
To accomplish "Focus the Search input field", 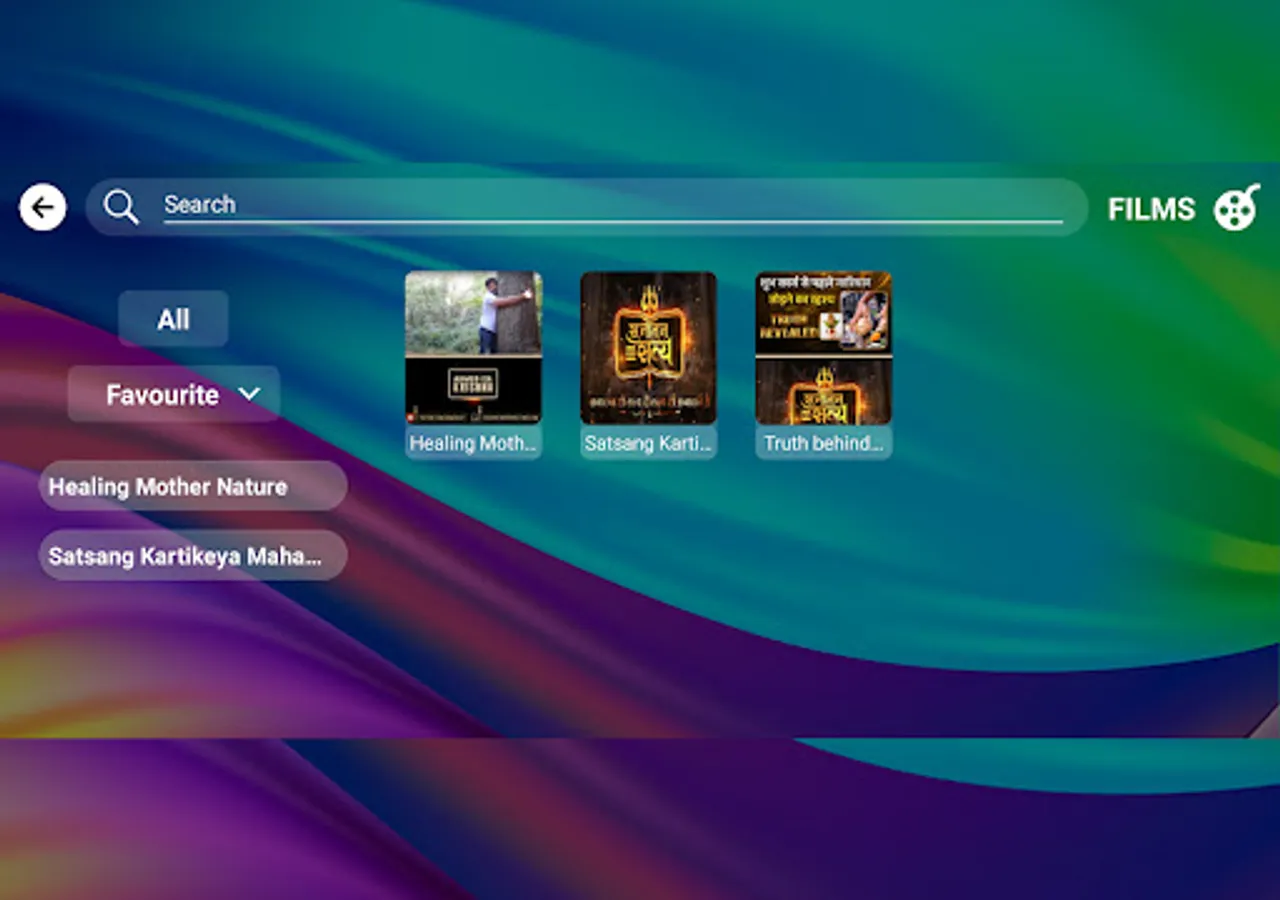I will (x=613, y=205).
